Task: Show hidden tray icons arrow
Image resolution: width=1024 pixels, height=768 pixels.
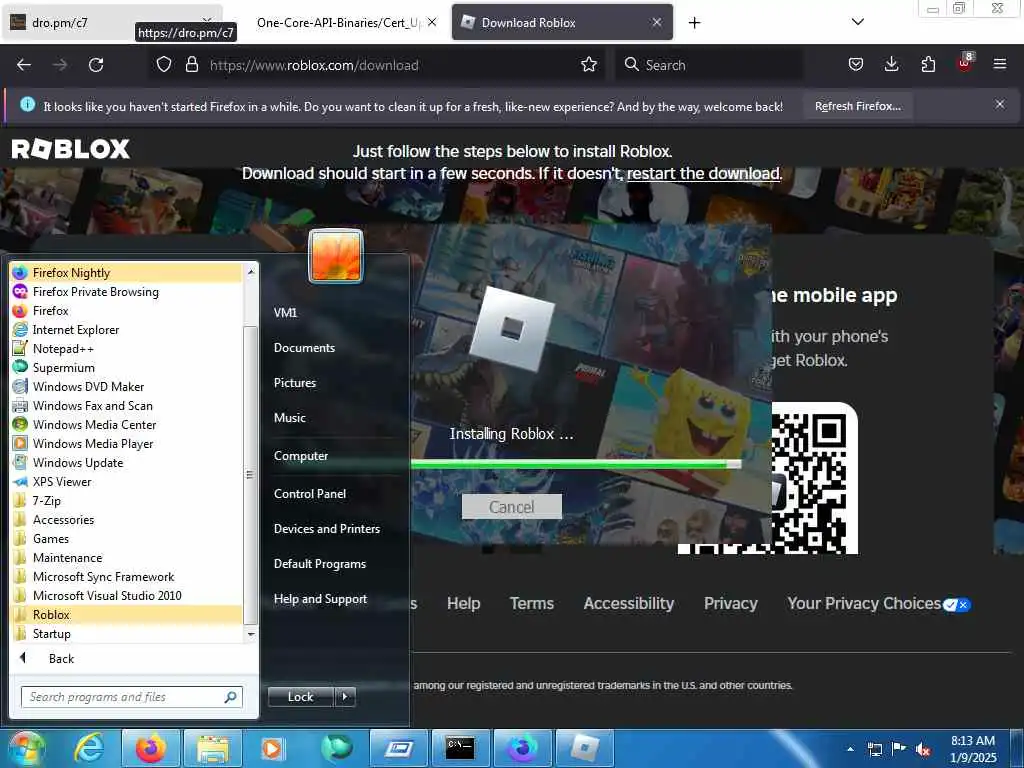Action: [850, 749]
